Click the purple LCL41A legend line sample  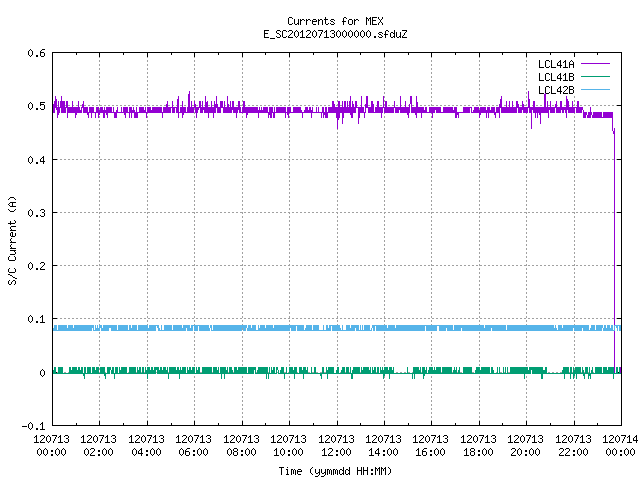(595, 64)
